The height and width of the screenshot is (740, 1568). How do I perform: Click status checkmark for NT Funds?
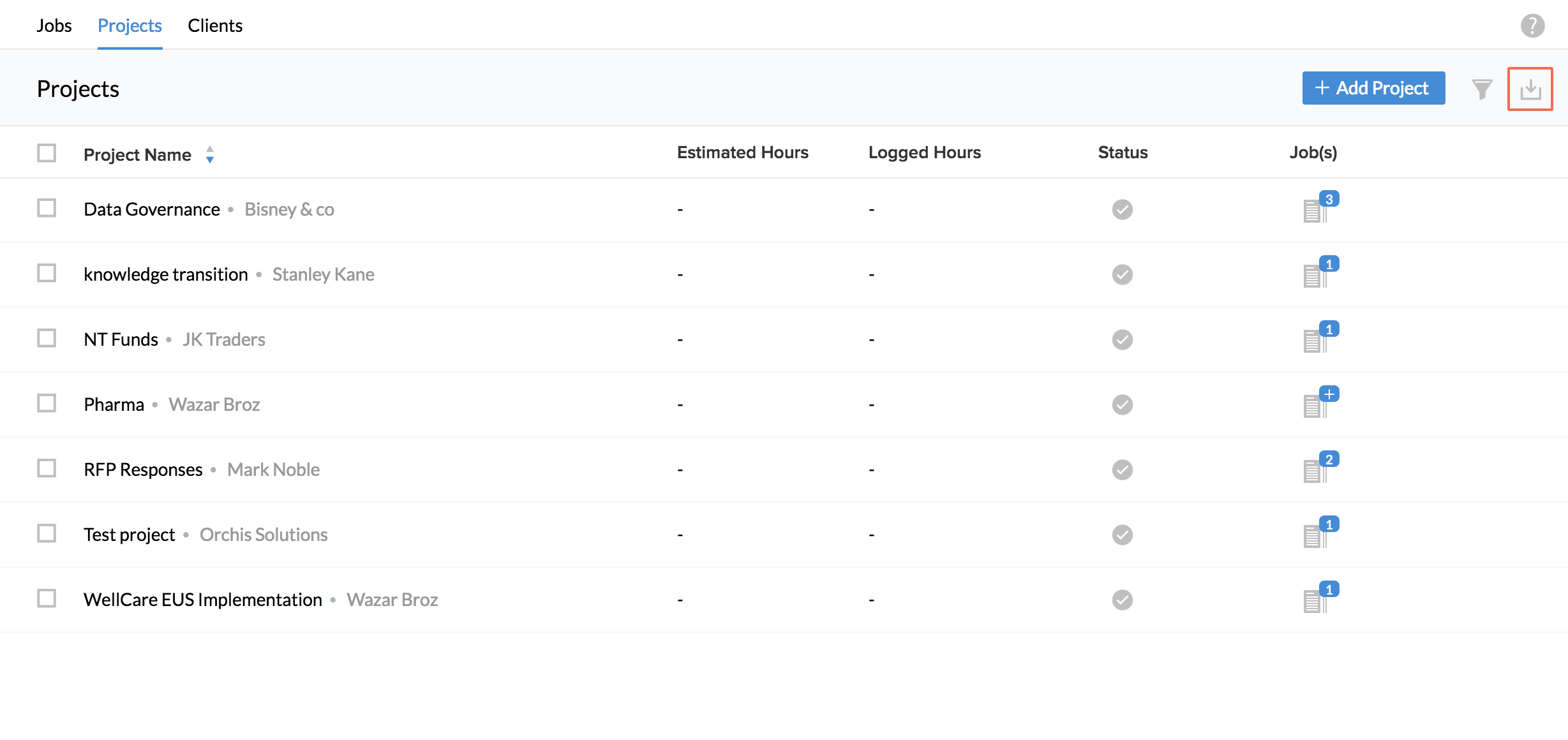1122,339
